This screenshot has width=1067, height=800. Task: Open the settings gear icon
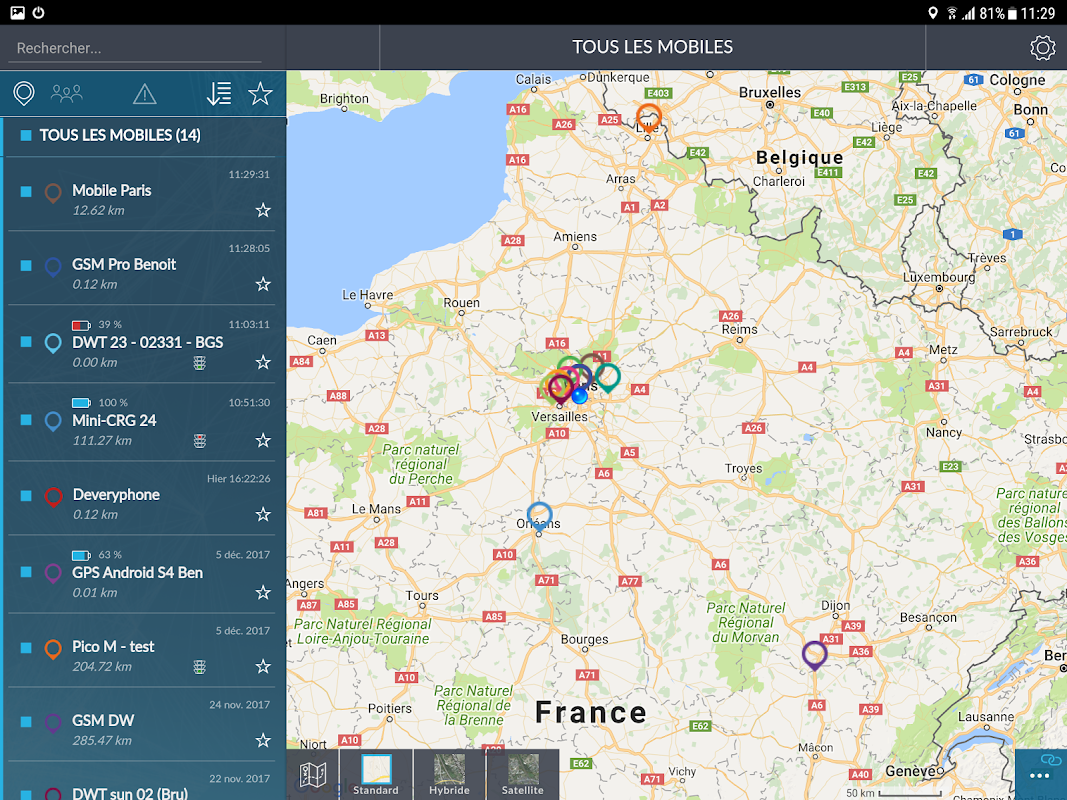[x=1042, y=48]
